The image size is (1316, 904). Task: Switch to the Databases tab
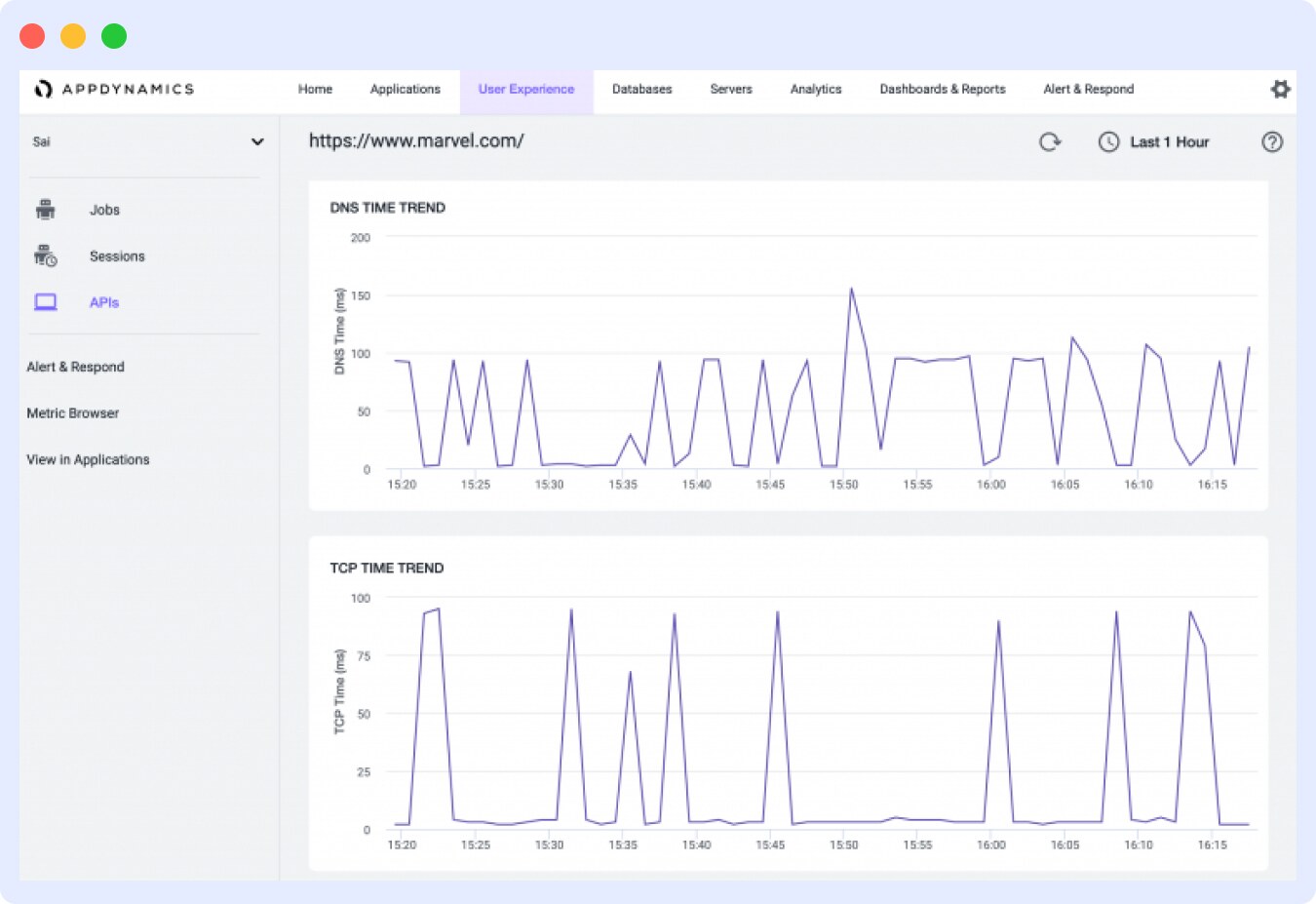tap(641, 89)
